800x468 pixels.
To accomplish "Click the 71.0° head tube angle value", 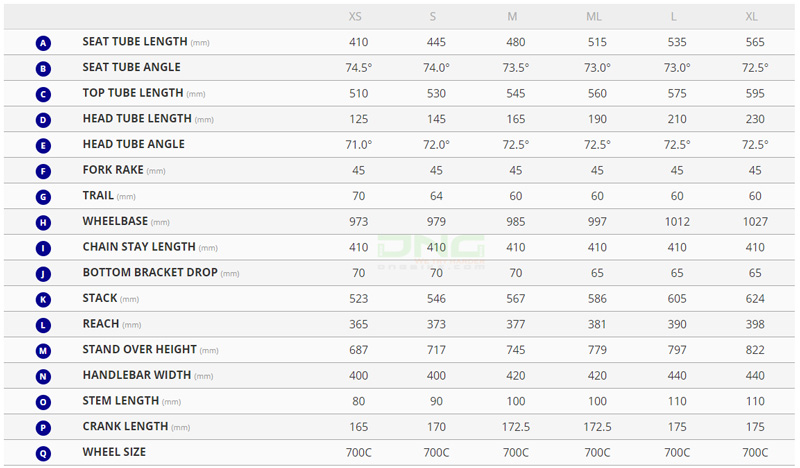I will [x=358, y=144].
